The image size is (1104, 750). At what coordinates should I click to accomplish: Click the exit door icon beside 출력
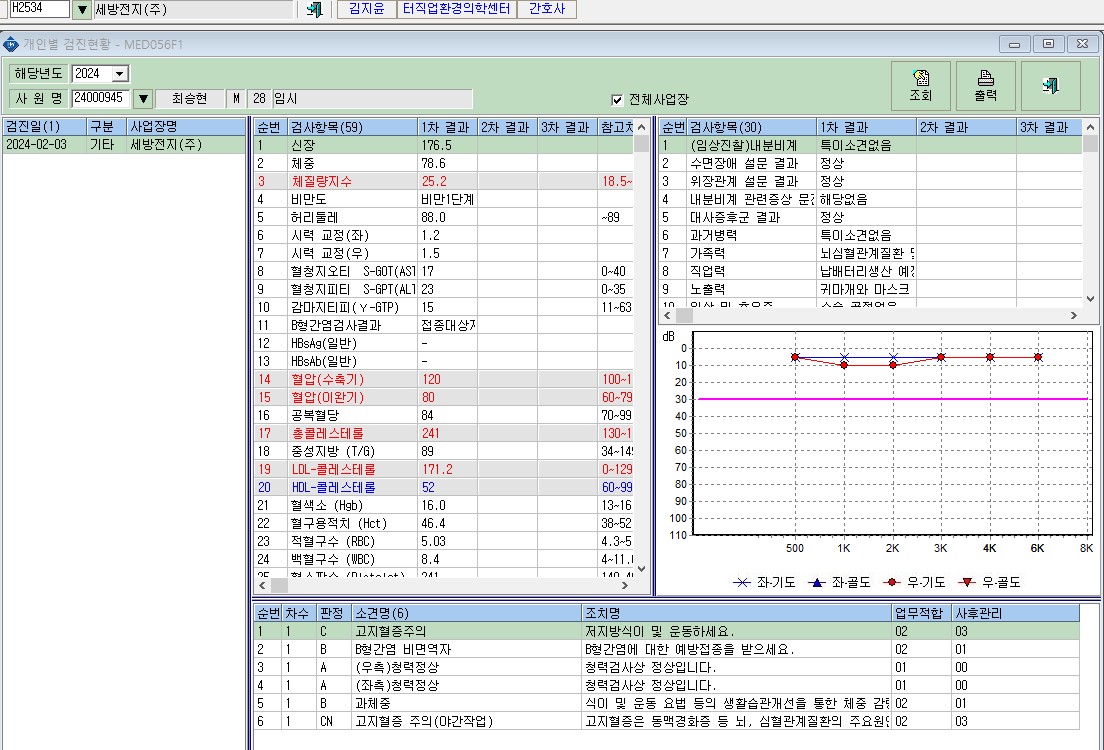pos(1050,86)
